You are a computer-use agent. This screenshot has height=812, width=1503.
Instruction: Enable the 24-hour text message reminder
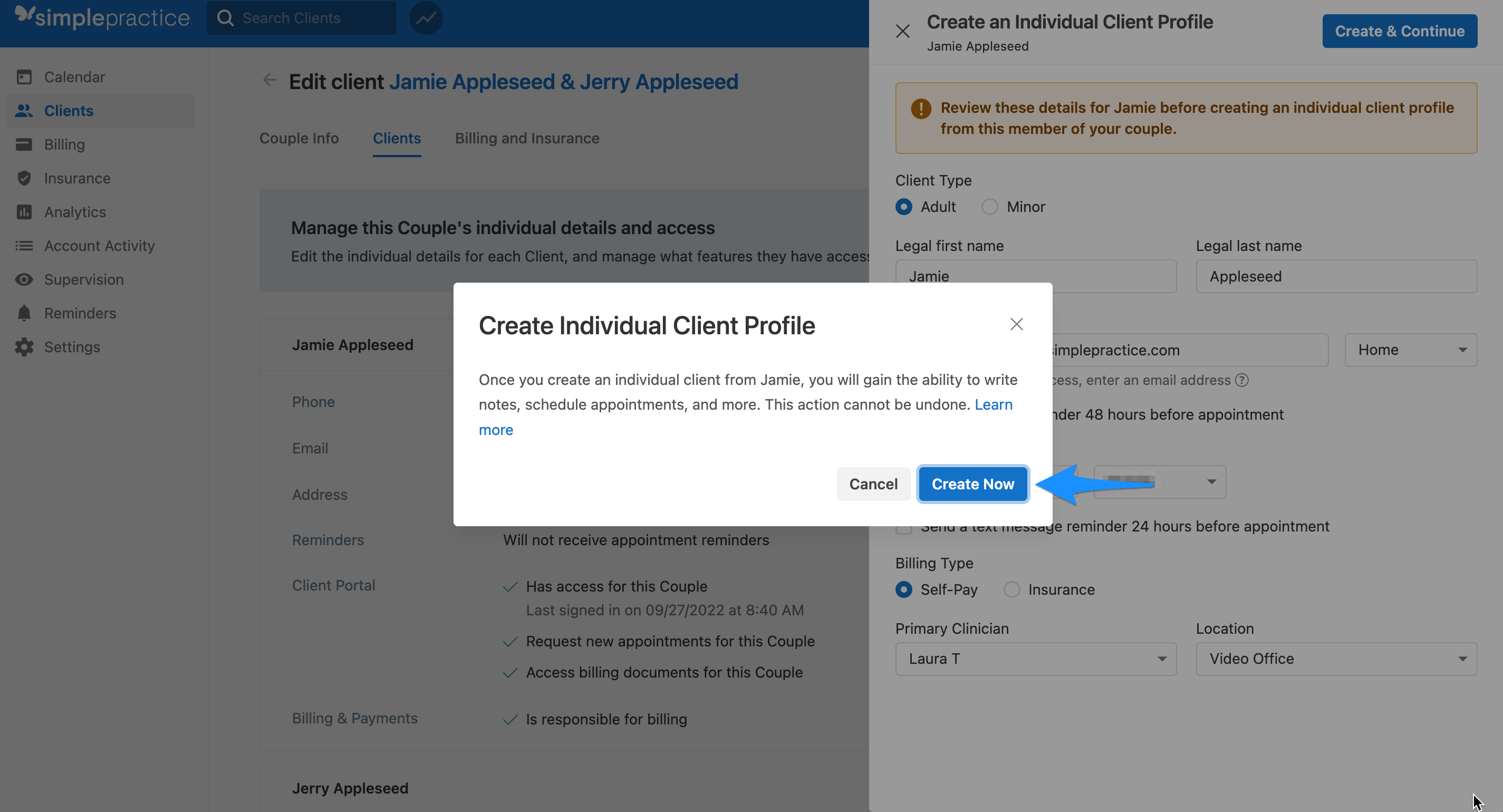click(x=904, y=526)
